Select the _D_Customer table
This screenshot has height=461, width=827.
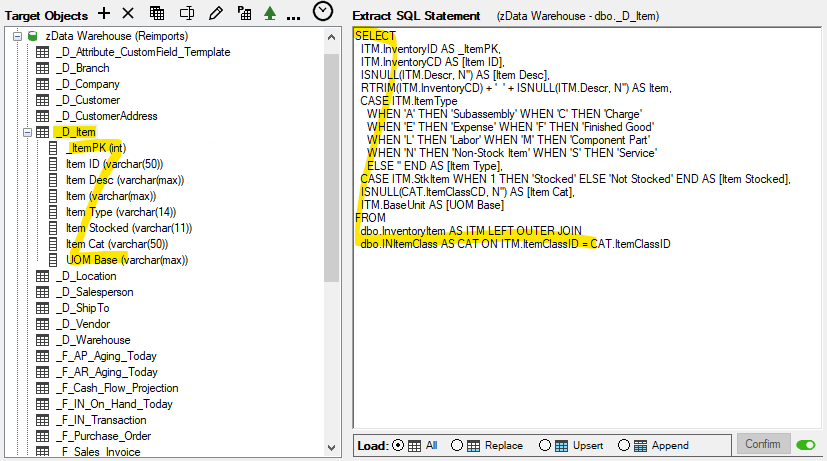[88, 100]
